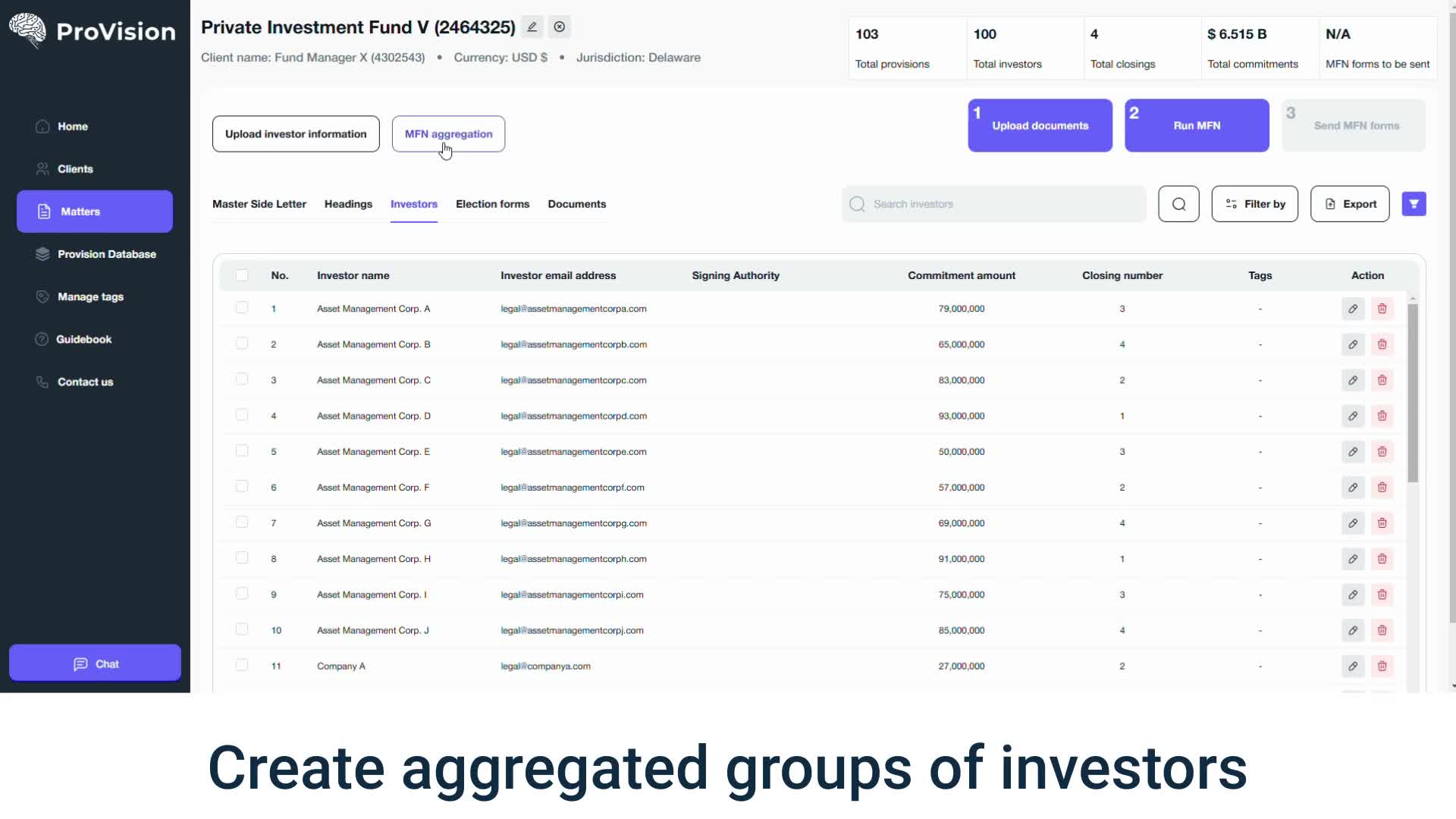The image size is (1456, 819).
Task: Check the box for Asset Management Corp. B
Action: click(242, 344)
